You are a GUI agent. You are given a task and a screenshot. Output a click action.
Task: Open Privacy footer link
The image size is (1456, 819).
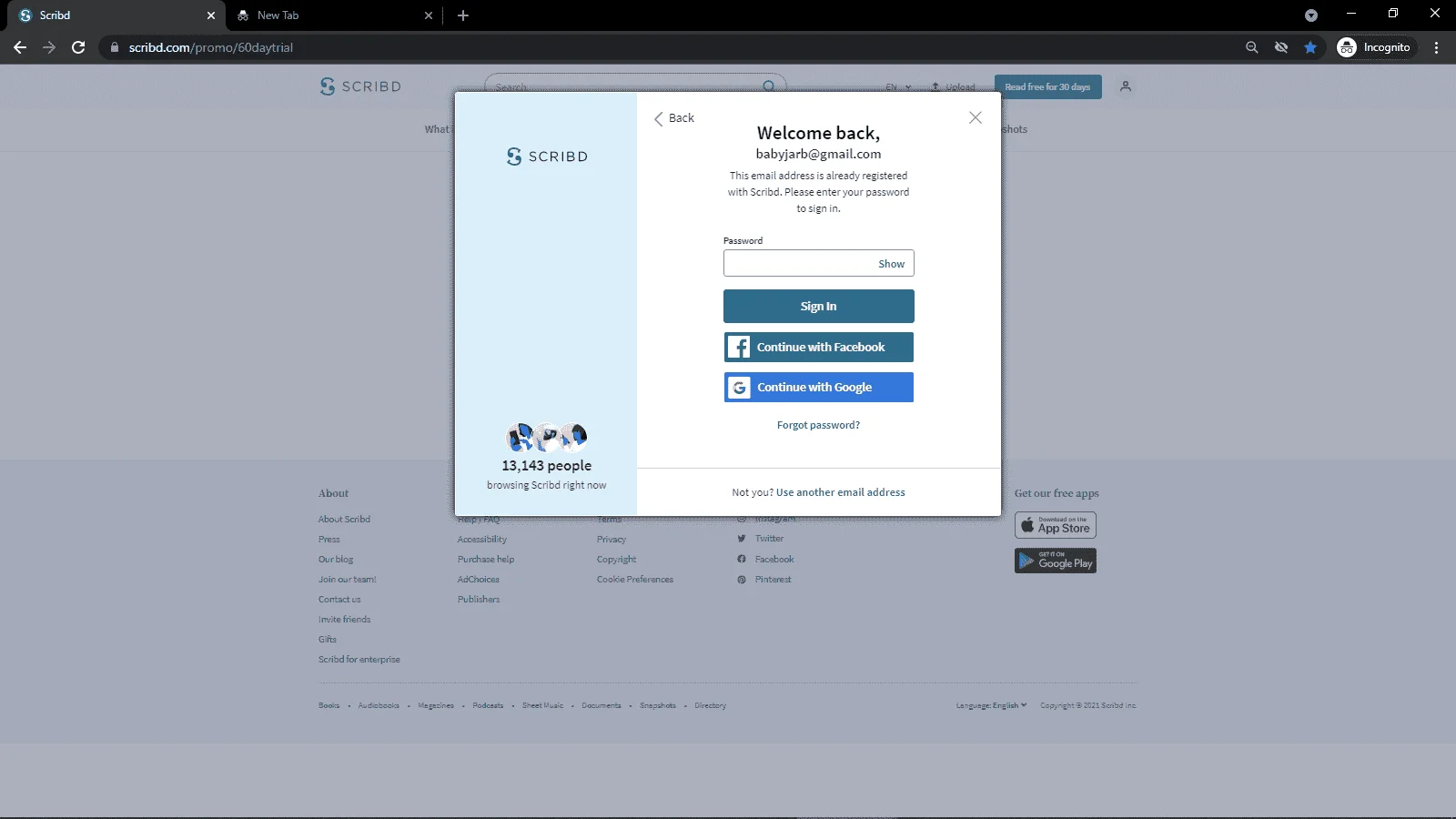(x=612, y=540)
